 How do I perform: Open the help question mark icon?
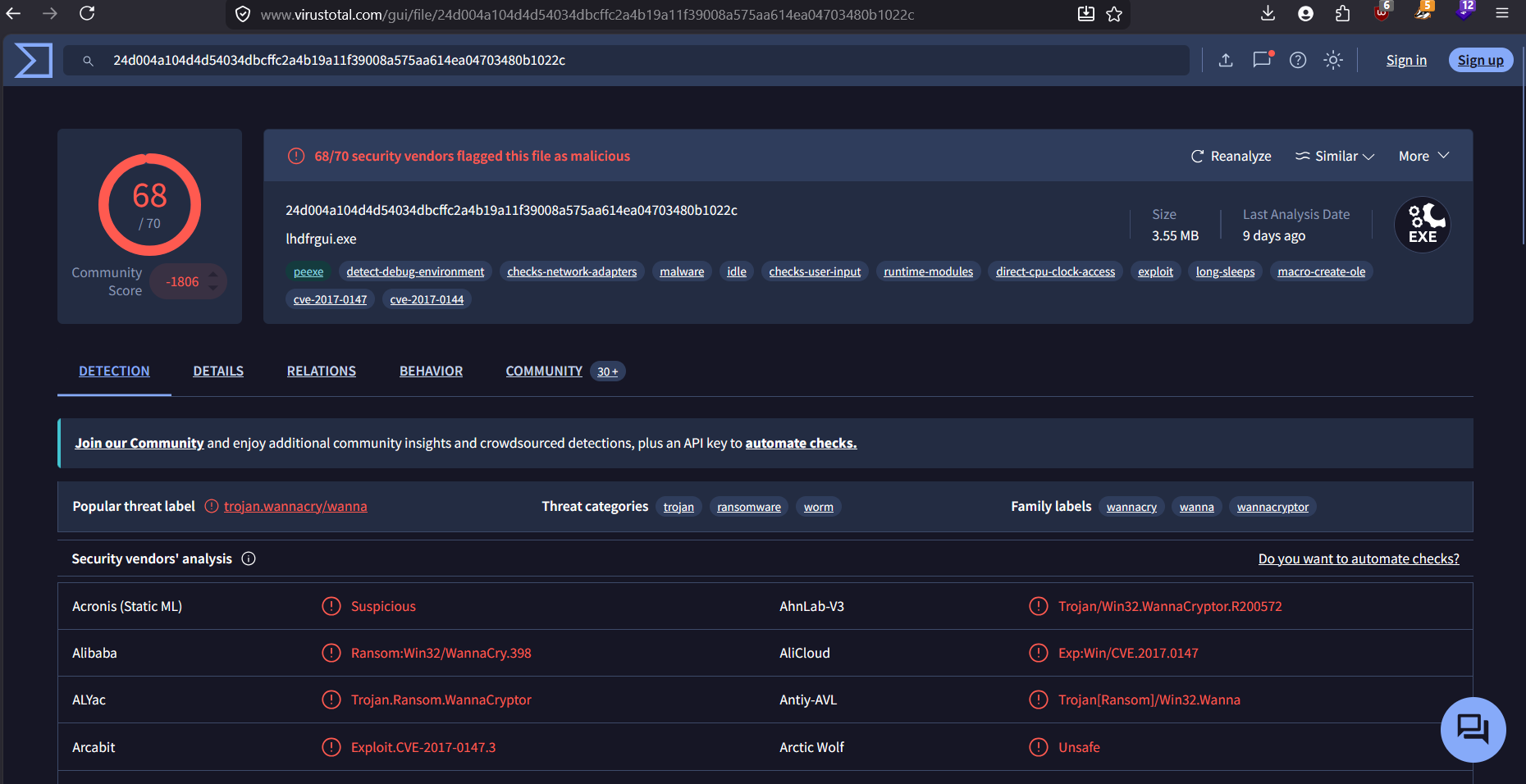(x=1298, y=60)
